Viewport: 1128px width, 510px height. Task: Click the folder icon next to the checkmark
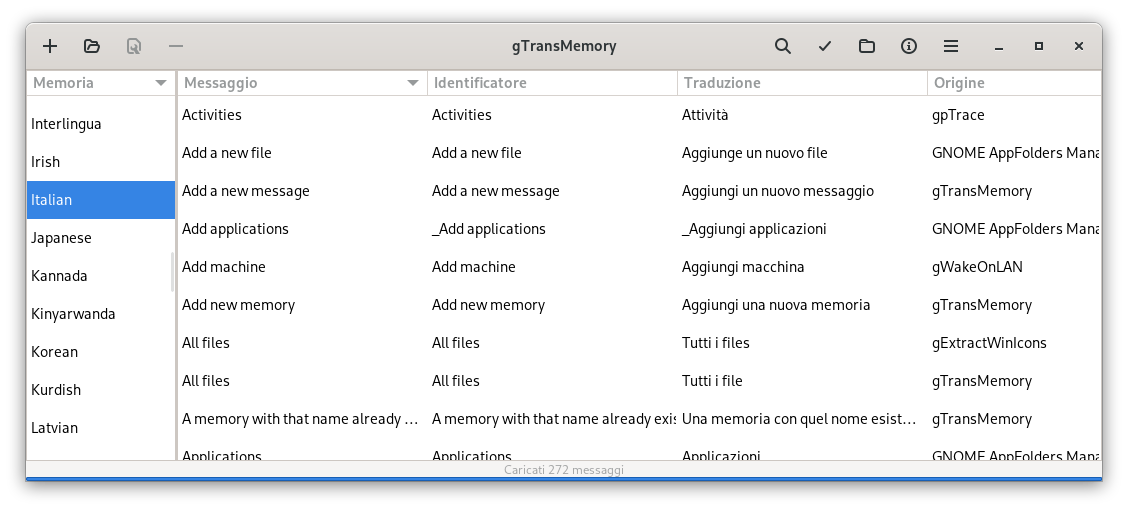[x=867, y=46]
